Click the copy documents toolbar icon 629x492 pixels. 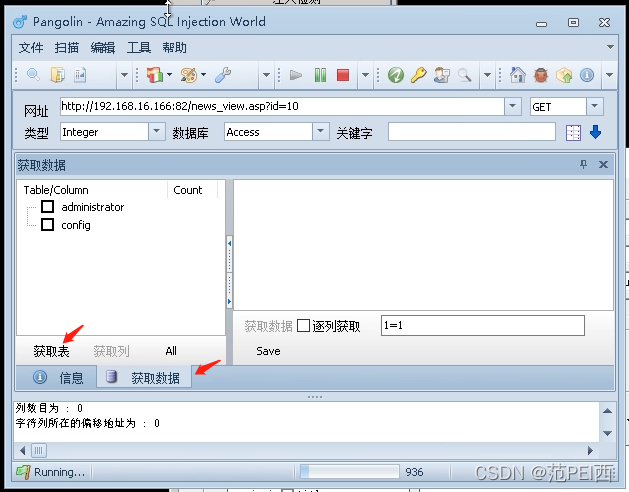(x=57, y=75)
